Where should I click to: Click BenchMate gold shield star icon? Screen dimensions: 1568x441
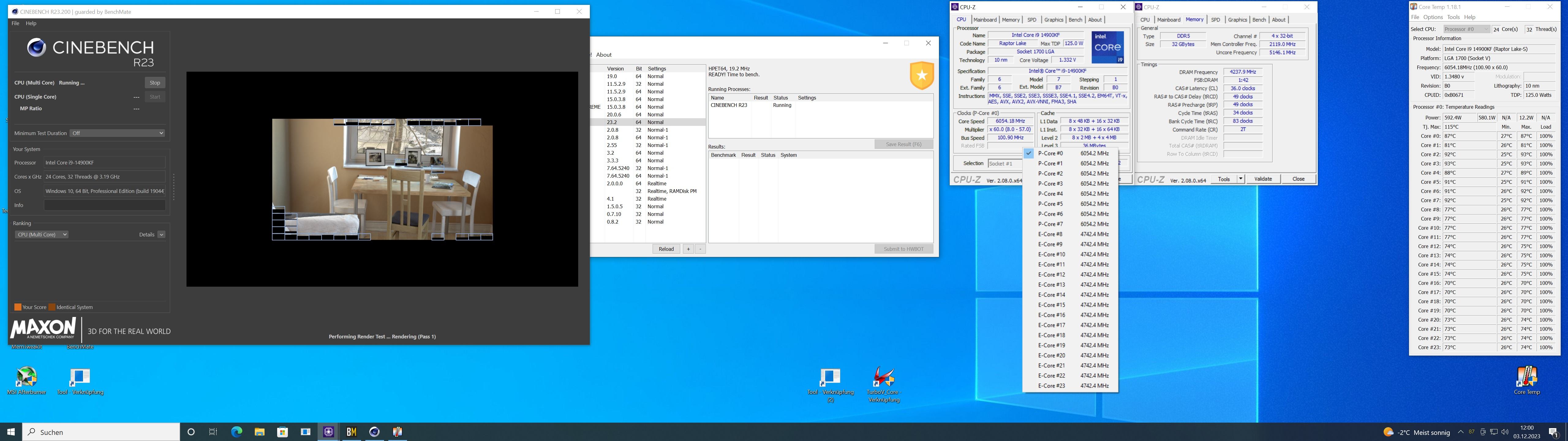tap(922, 75)
